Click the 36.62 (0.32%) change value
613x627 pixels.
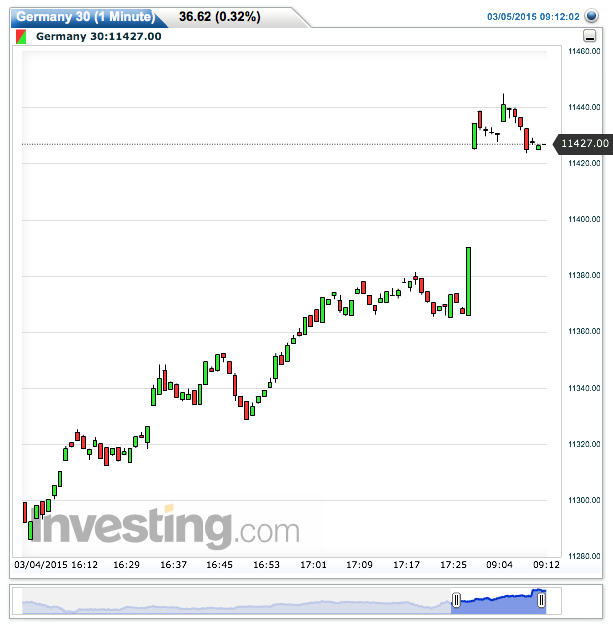220,17
